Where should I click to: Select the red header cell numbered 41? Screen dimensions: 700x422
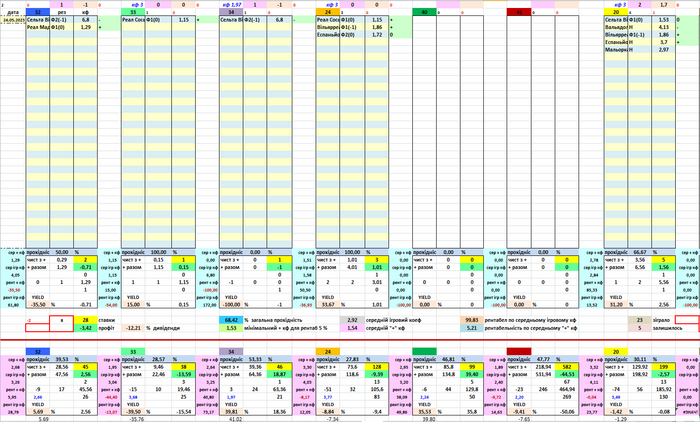pyautogui.click(x=519, y=13)
